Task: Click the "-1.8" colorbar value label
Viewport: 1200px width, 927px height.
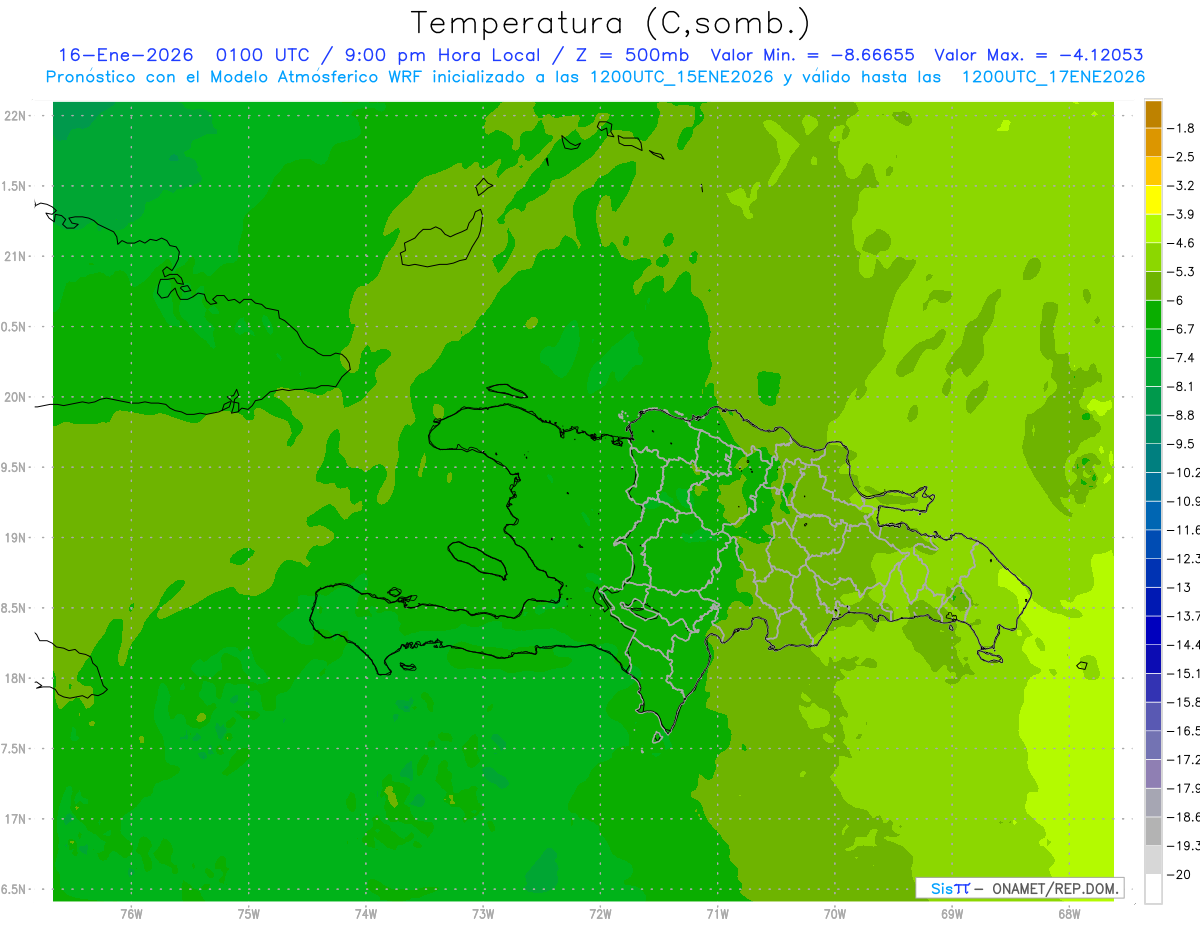Action: (x=1182, y=128)
